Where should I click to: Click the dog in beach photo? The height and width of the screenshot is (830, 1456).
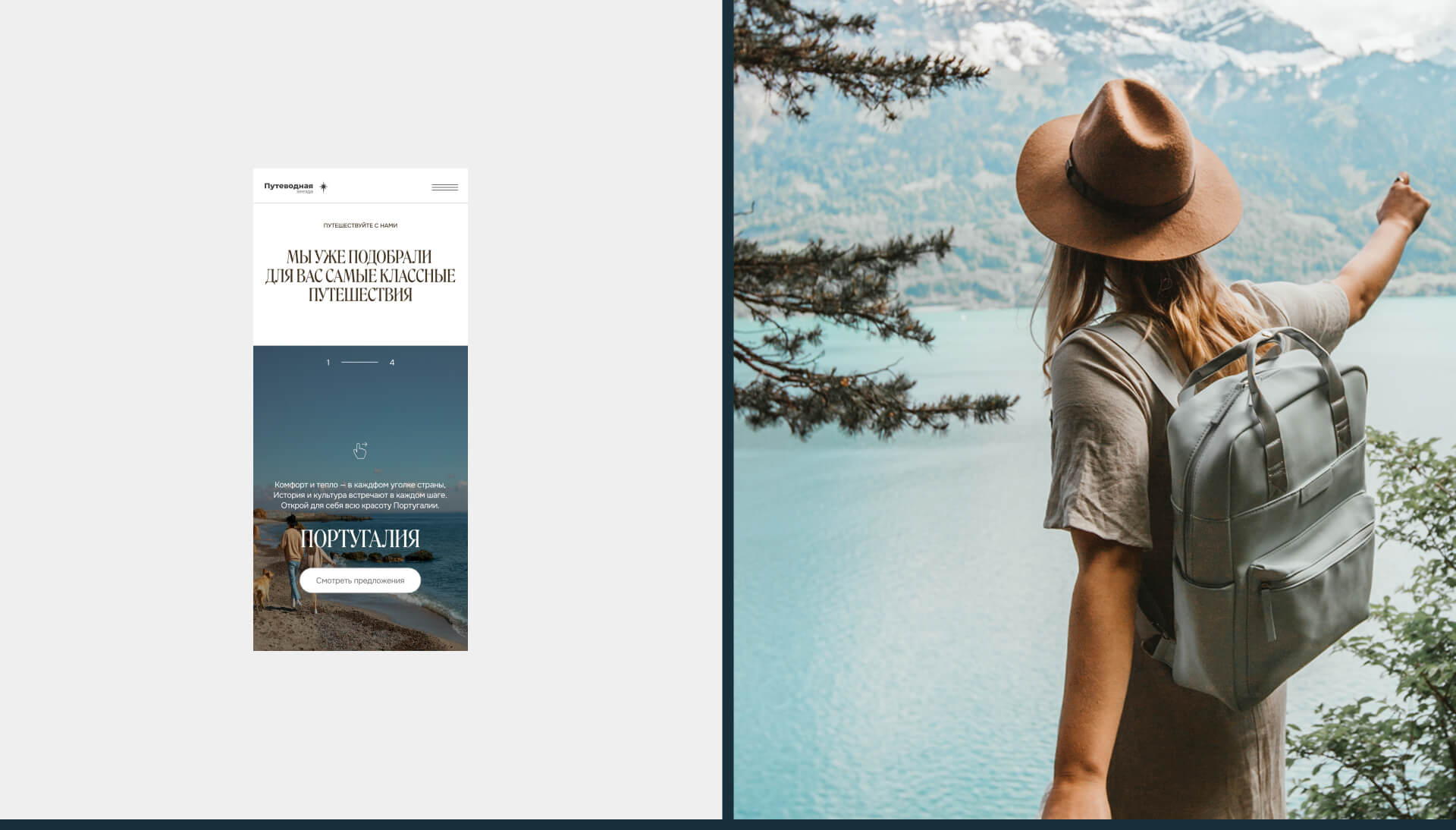[x=263, y=588]
